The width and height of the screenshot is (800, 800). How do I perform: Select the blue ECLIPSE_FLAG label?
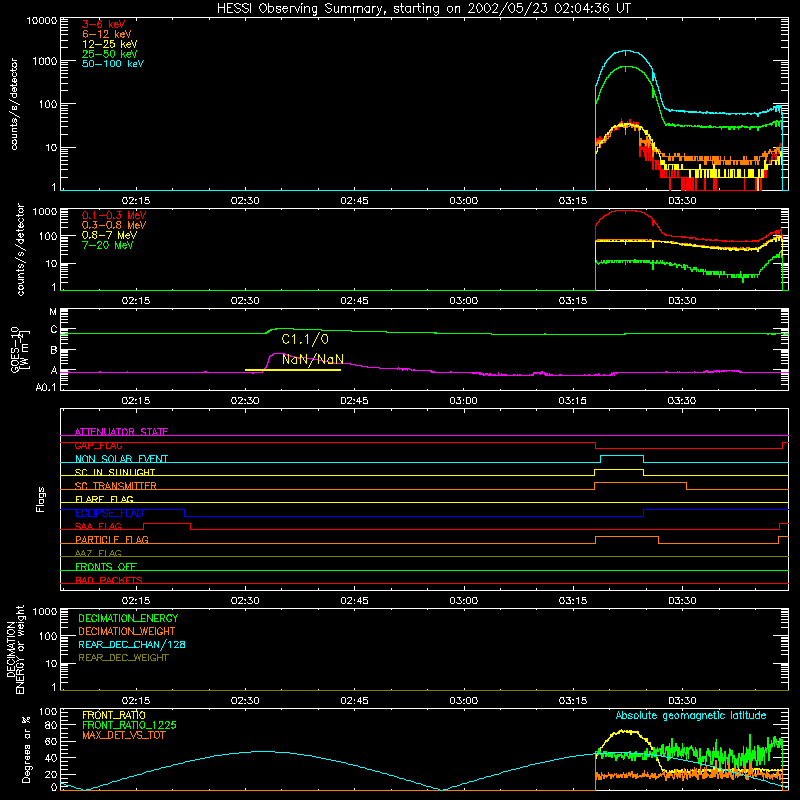tap(109, 513)
